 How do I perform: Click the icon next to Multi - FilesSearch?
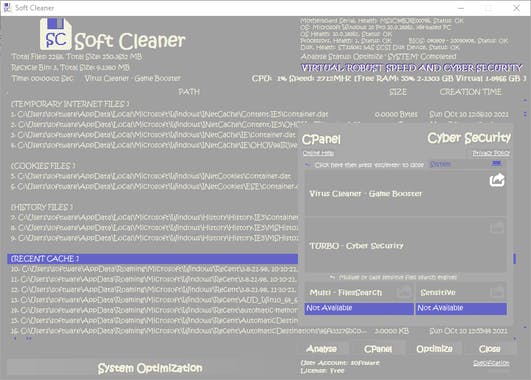click(x=403, y=292)
